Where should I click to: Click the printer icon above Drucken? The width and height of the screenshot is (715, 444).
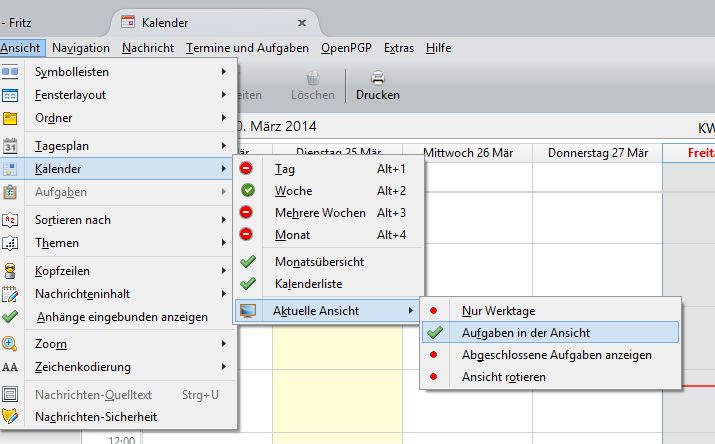[378, 78]
